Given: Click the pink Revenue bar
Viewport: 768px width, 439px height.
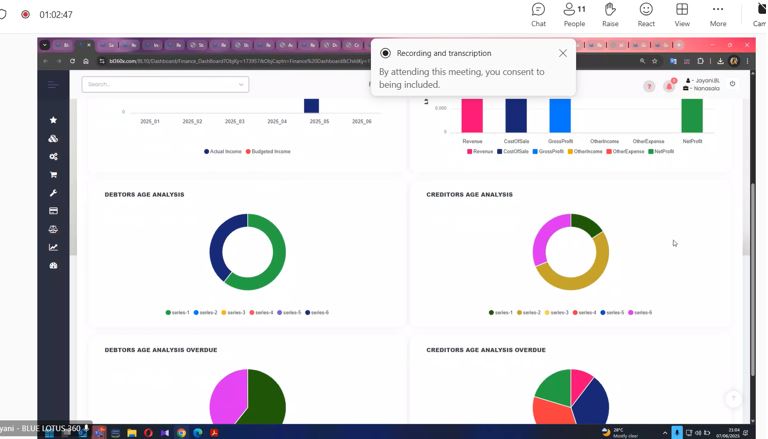Looking at the screenshot, I should pyautogui.click(x=472, y=116).
